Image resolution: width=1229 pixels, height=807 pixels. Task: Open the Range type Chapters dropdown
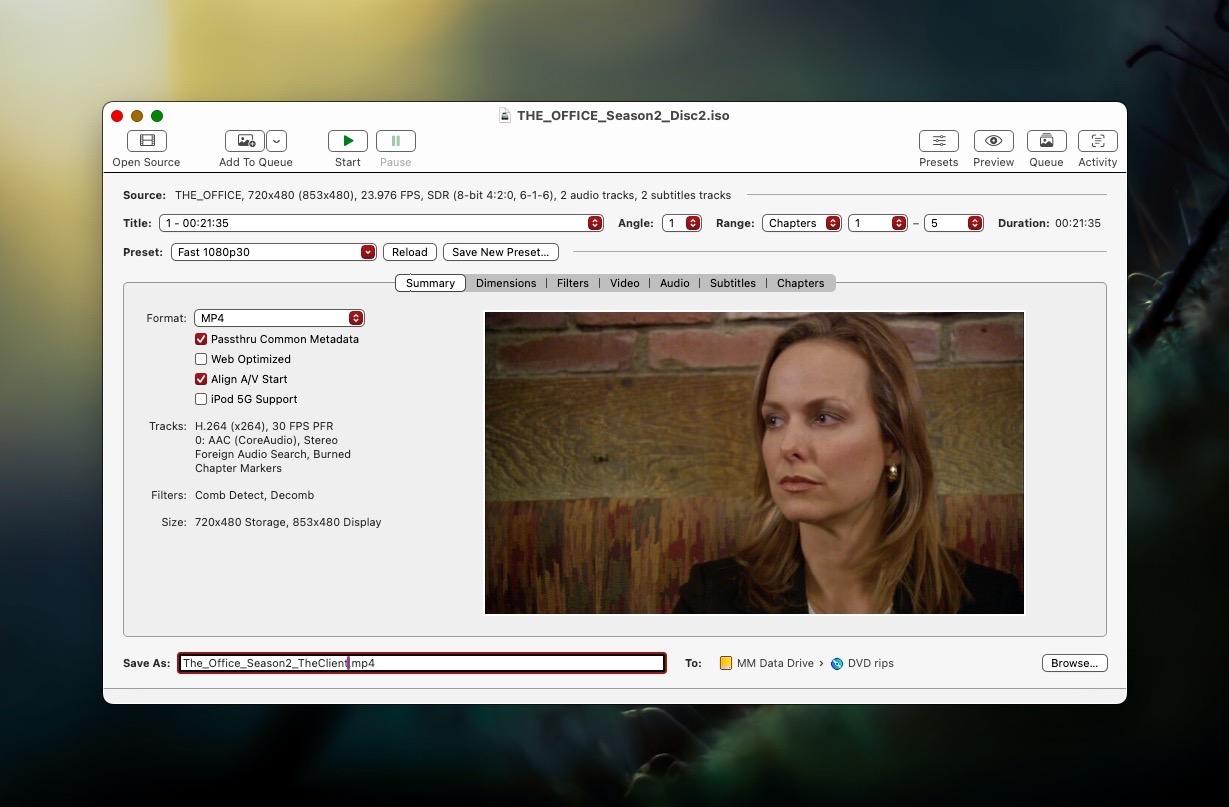(x=801, y=223)
